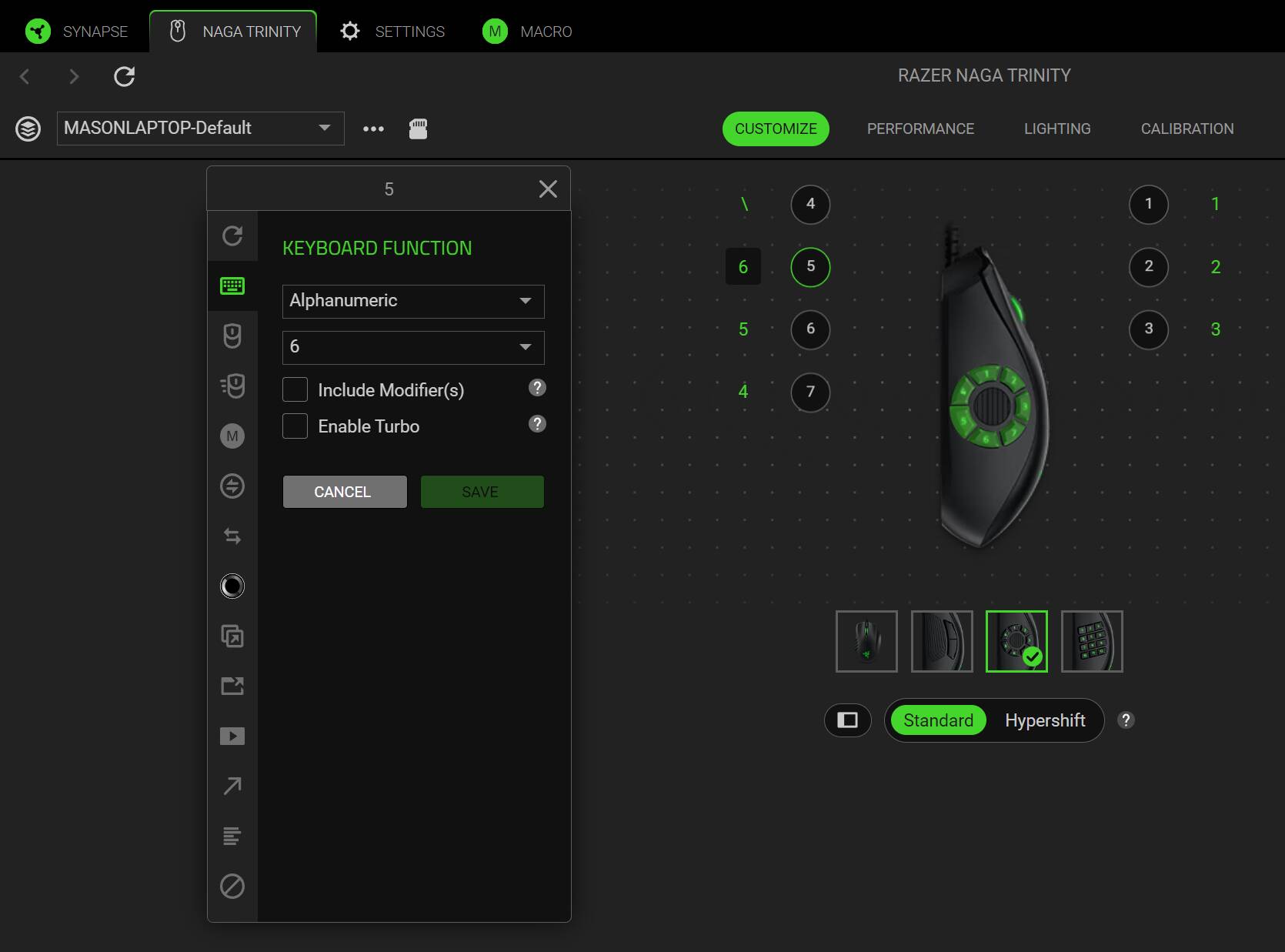This screenshot has height=952, width=1285.
Task: Open the MACRO tab
Action: point(528,32)
